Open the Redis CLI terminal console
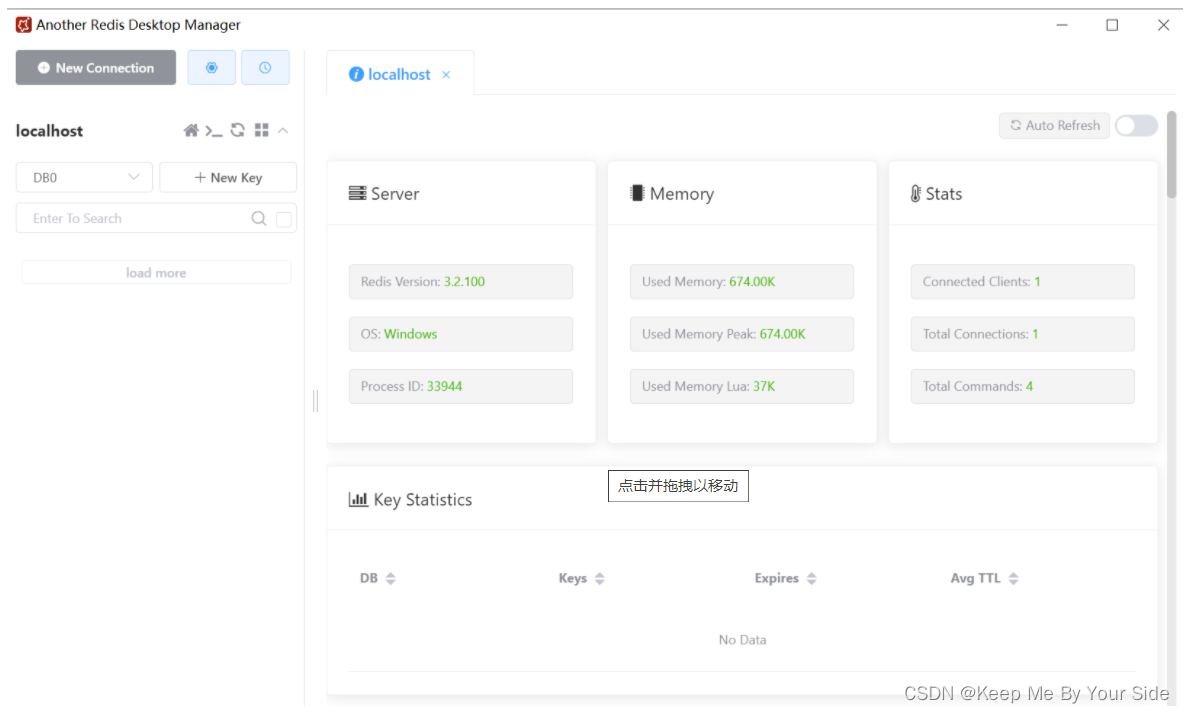The image size is (1184, 713). click(x=214, y=130)
